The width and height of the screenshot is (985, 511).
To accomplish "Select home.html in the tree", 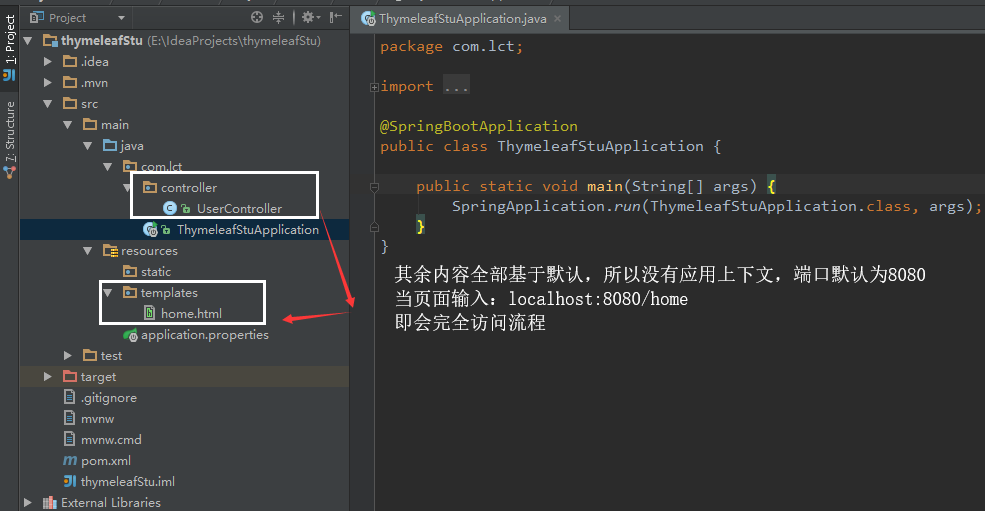I will [192, 314].
